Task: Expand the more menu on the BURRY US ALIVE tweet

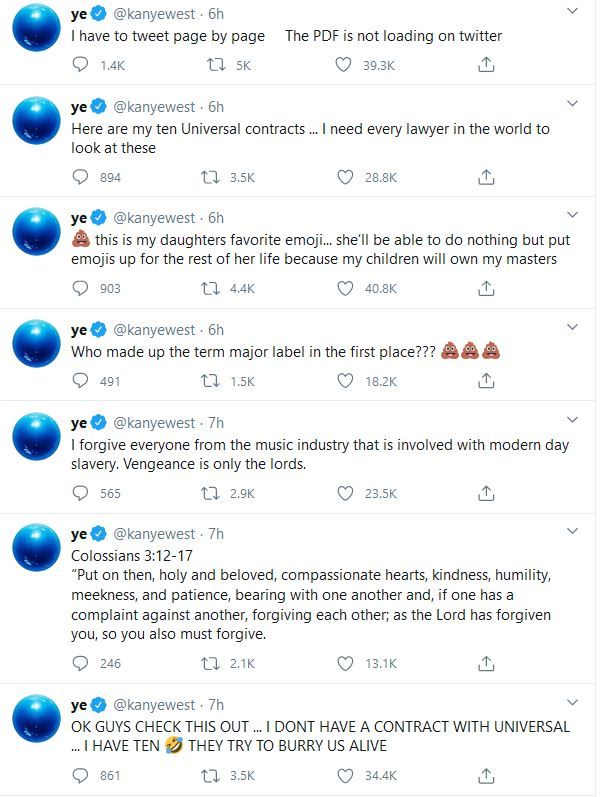Action: 572,702
